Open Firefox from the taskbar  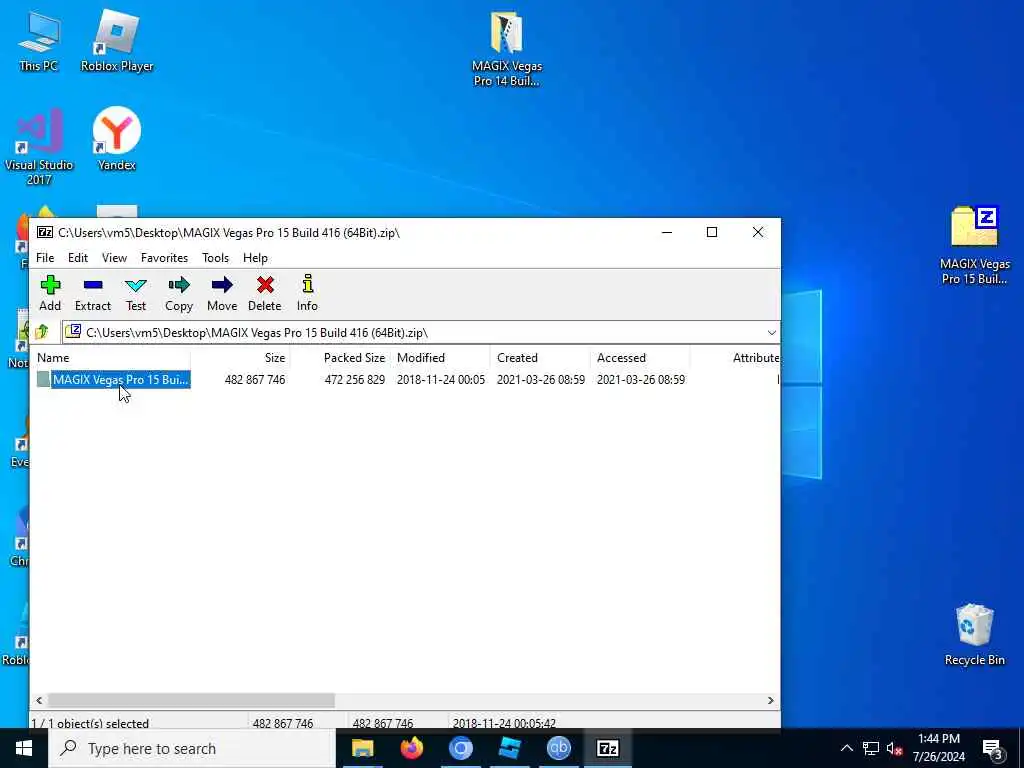point(411,748)
